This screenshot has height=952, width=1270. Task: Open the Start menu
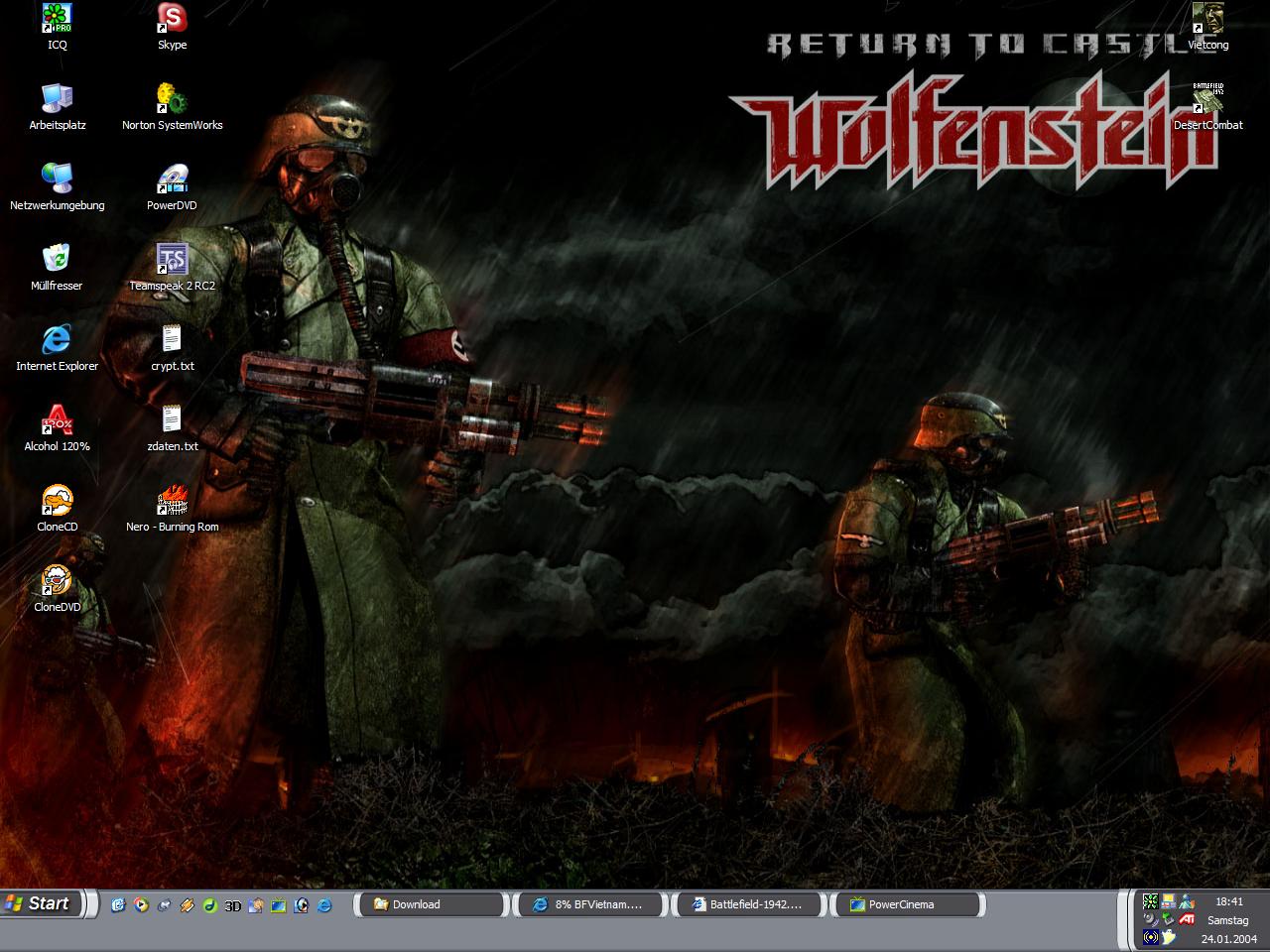click(x=38, y=903)
